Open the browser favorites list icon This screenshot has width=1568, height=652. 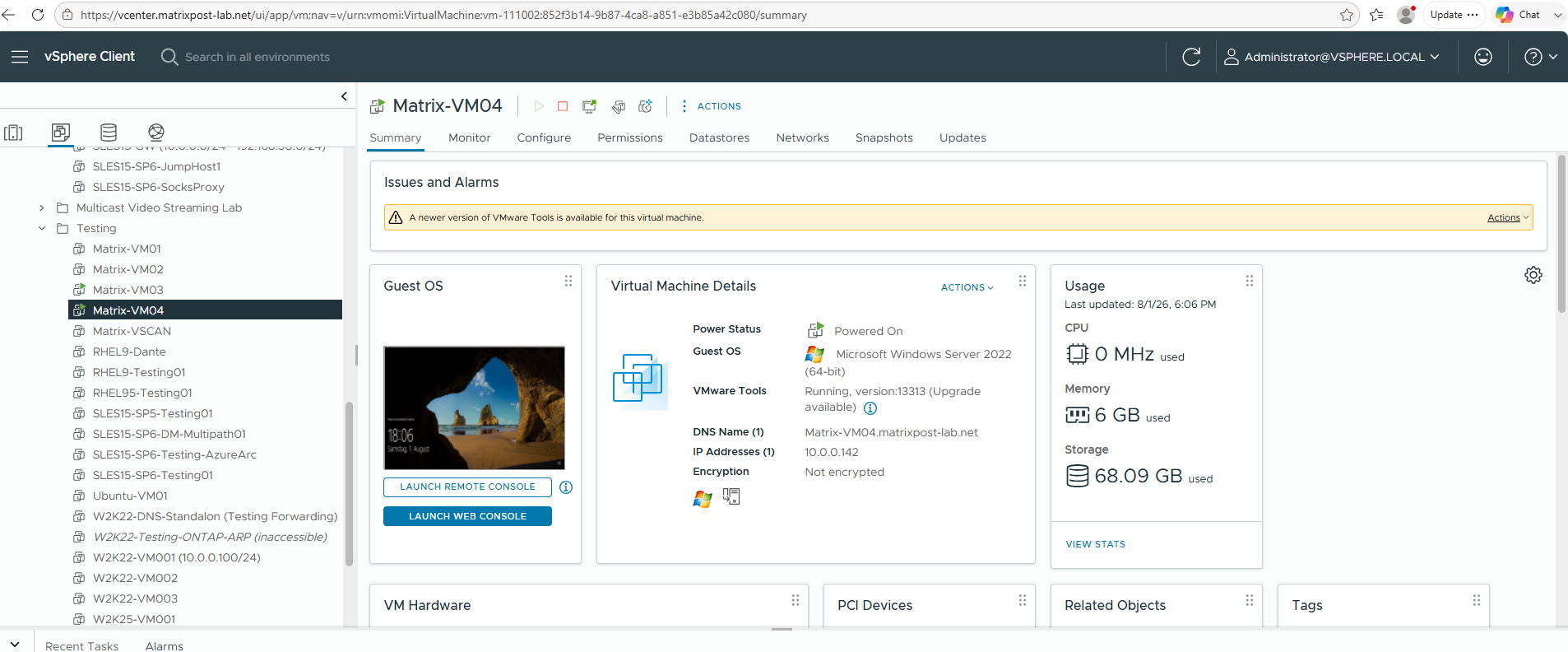[1376, 15]
